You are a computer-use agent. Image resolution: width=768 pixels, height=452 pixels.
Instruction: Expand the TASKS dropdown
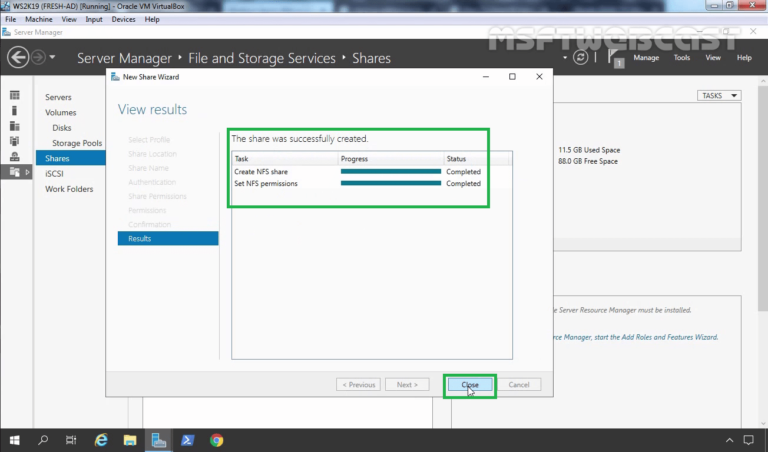coord(719,95)
